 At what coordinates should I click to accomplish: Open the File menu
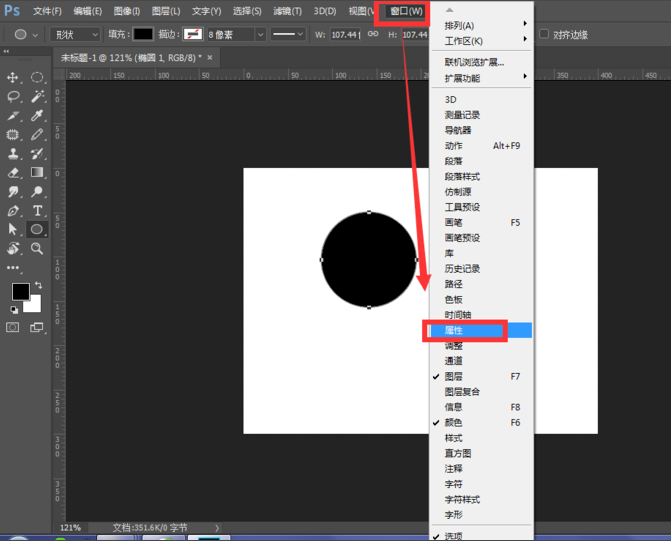[47, 11]
